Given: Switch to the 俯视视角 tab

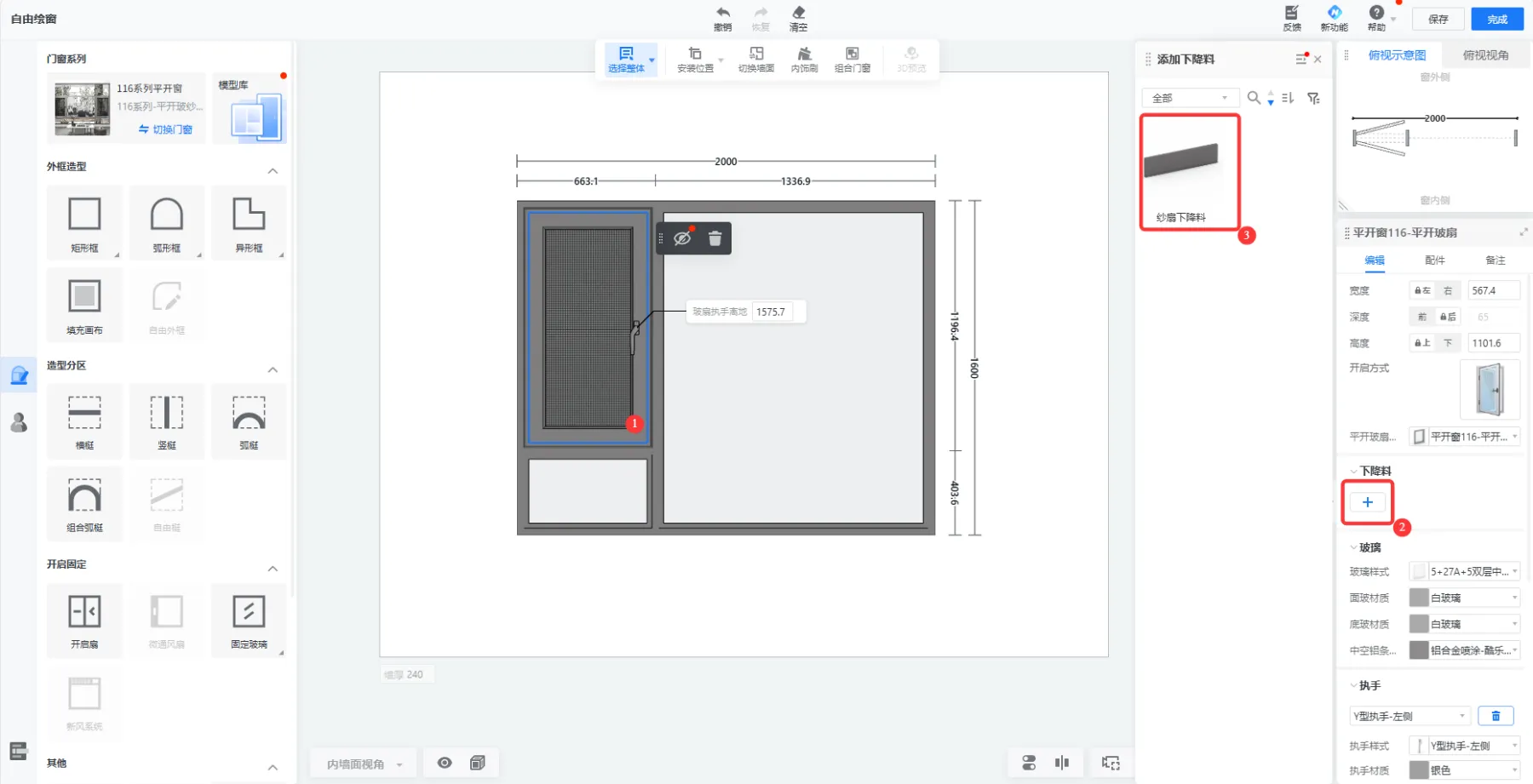Looking at the screenshot, I should 1485,55.
